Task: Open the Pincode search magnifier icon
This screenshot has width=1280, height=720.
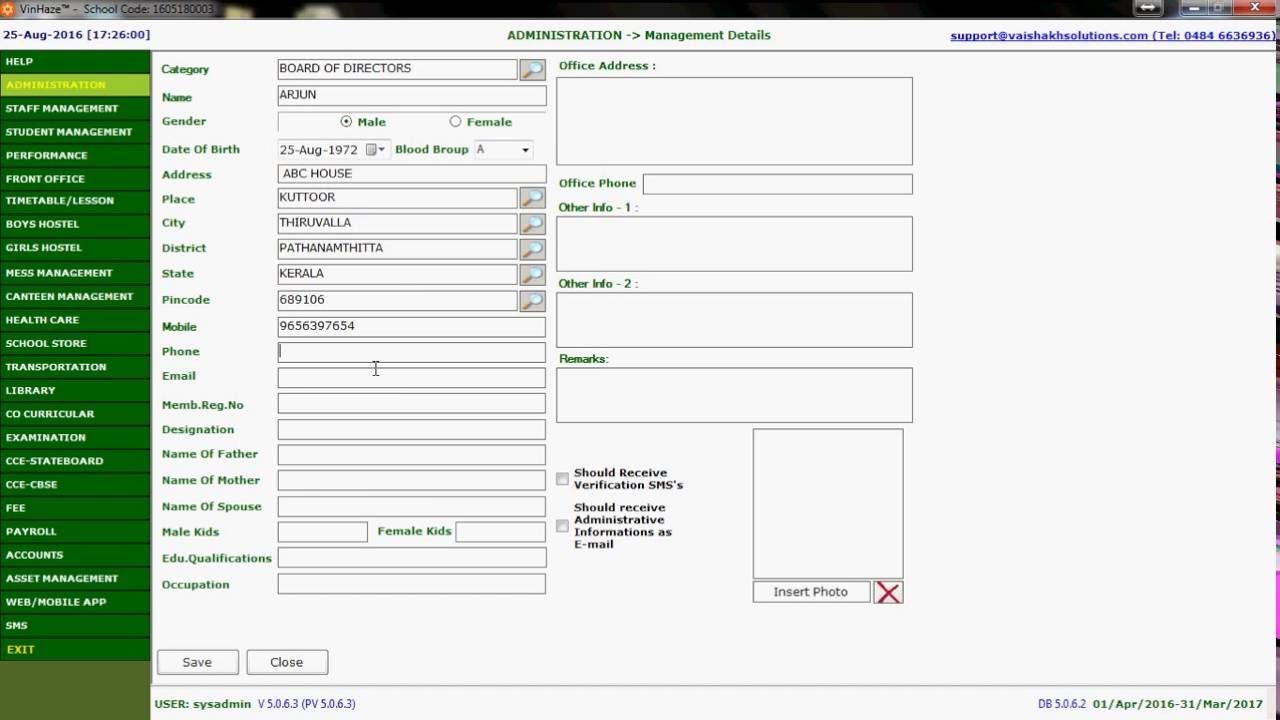Action: click(532, 300)
